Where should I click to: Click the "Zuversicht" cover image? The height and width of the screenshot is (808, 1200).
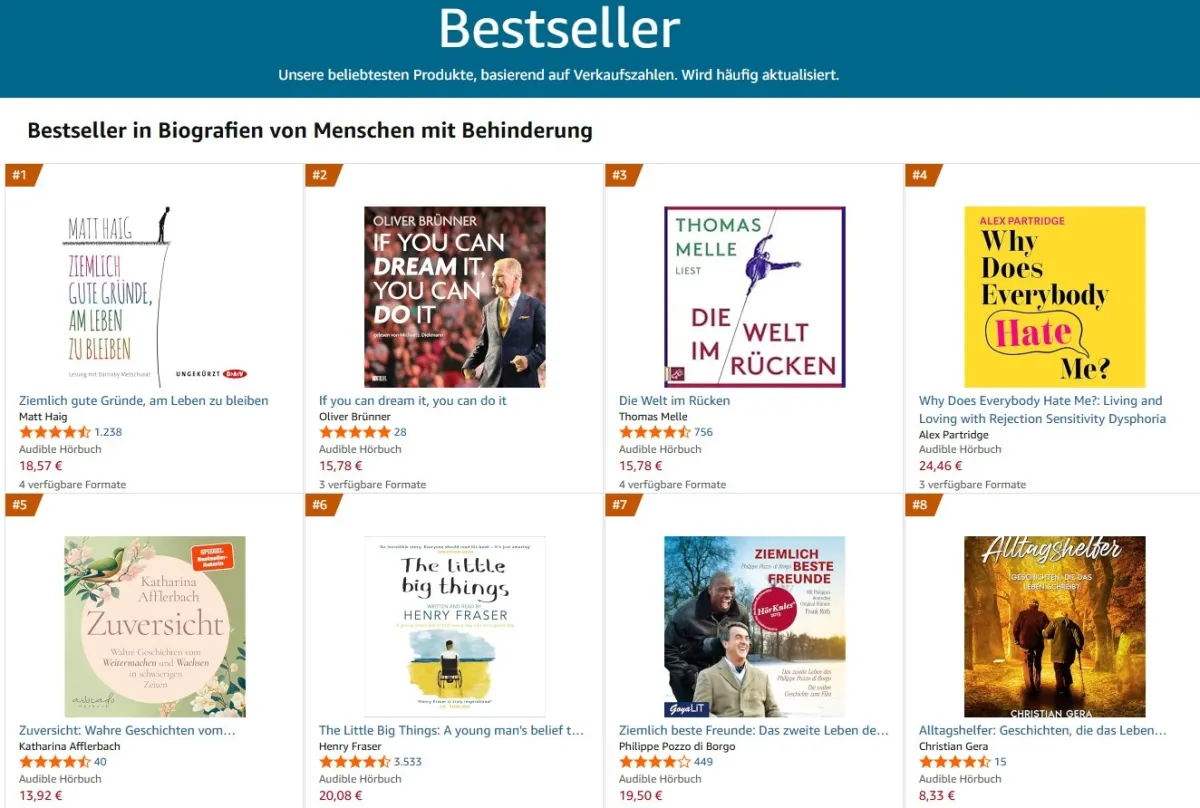(155, 625)
